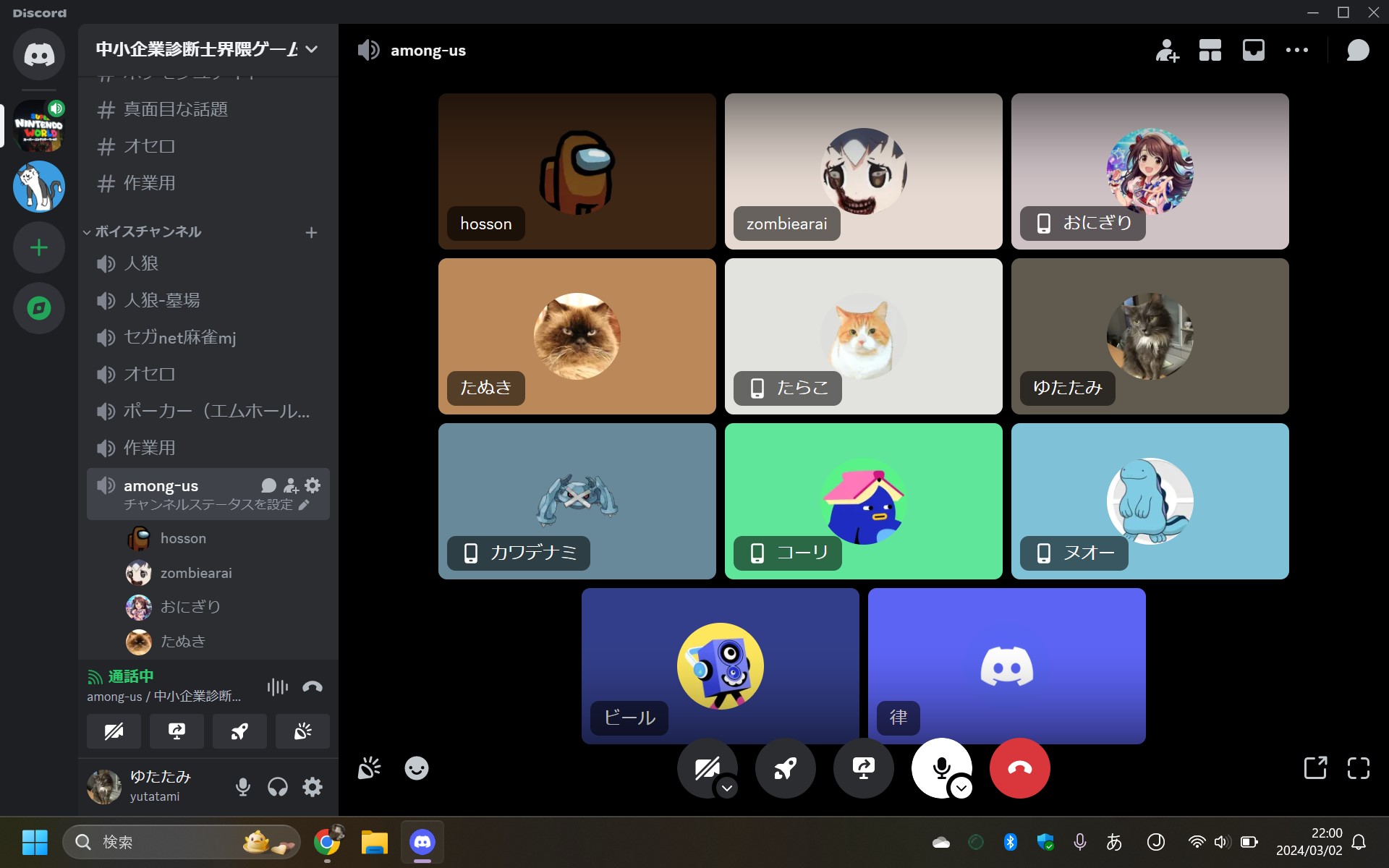
Task: Open the 作業用 text channel
Action: click(208, 183)
